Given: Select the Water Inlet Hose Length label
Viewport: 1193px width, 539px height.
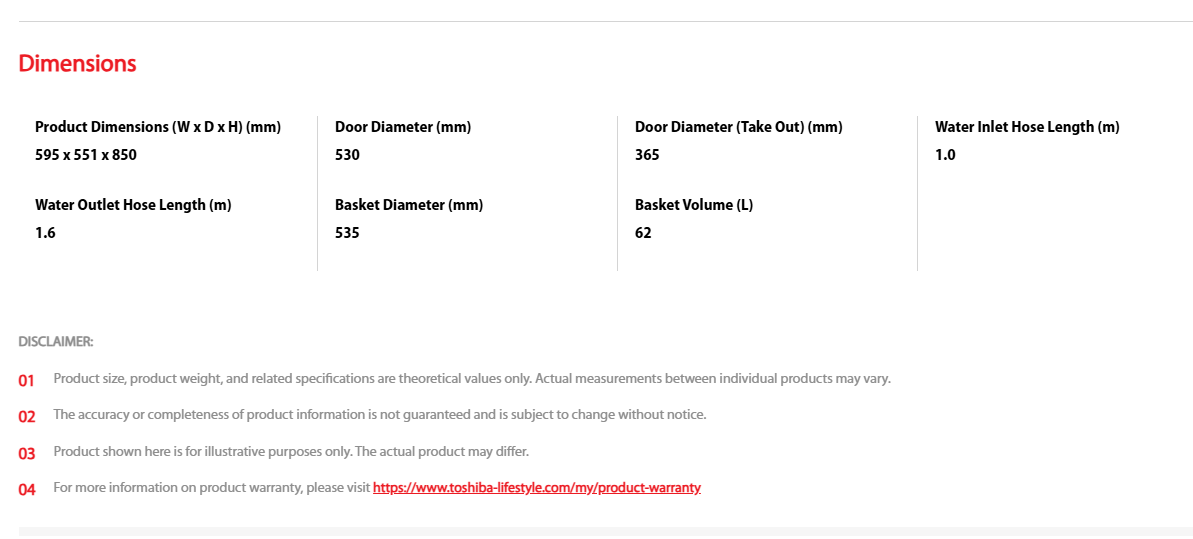Looking at the screenshot, I should tap(1027, 128).
